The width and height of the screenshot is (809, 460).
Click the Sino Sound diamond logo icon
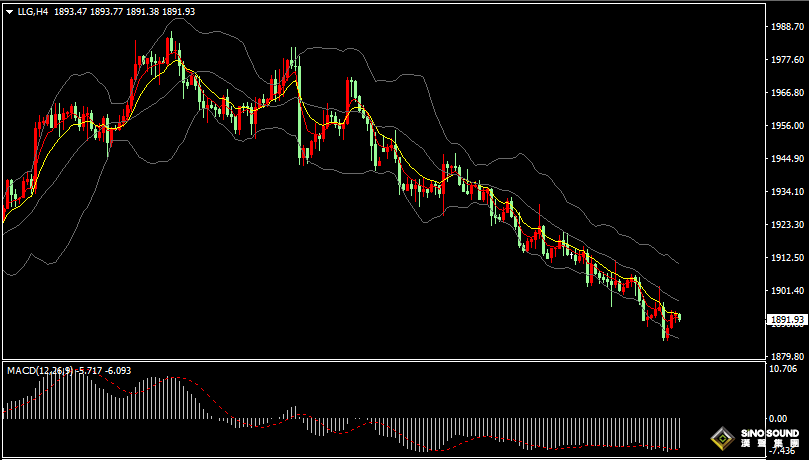721,436
